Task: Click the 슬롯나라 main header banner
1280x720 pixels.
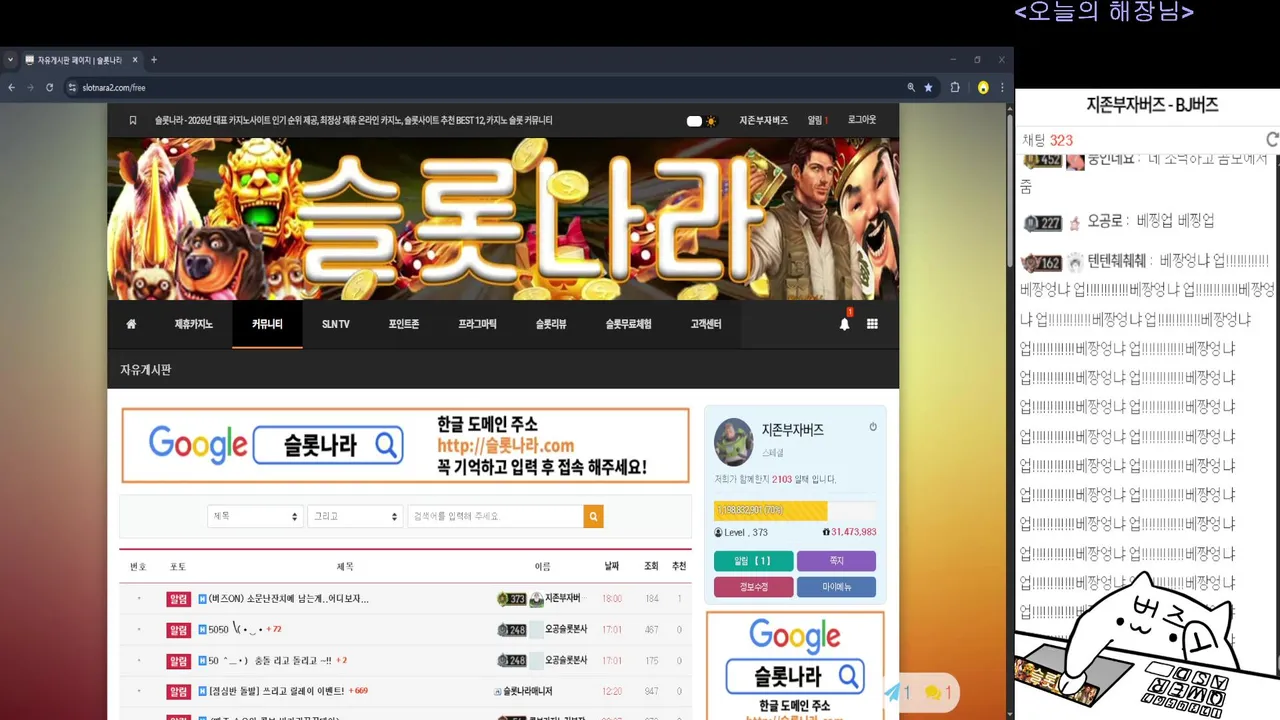Action: click(503, 219)
